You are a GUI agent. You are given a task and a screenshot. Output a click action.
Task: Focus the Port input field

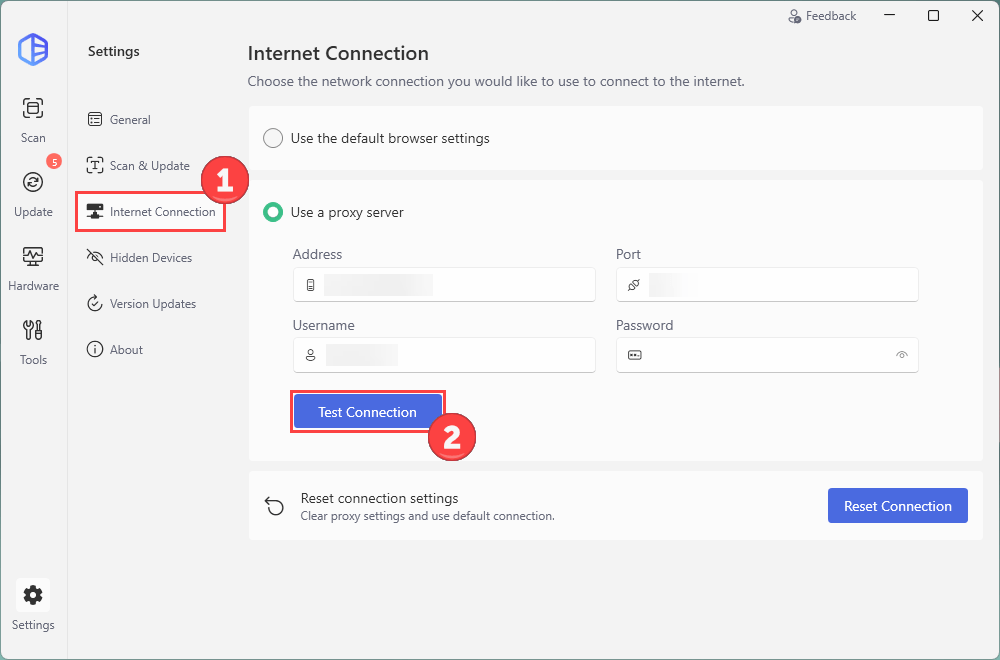pos(780,285)
